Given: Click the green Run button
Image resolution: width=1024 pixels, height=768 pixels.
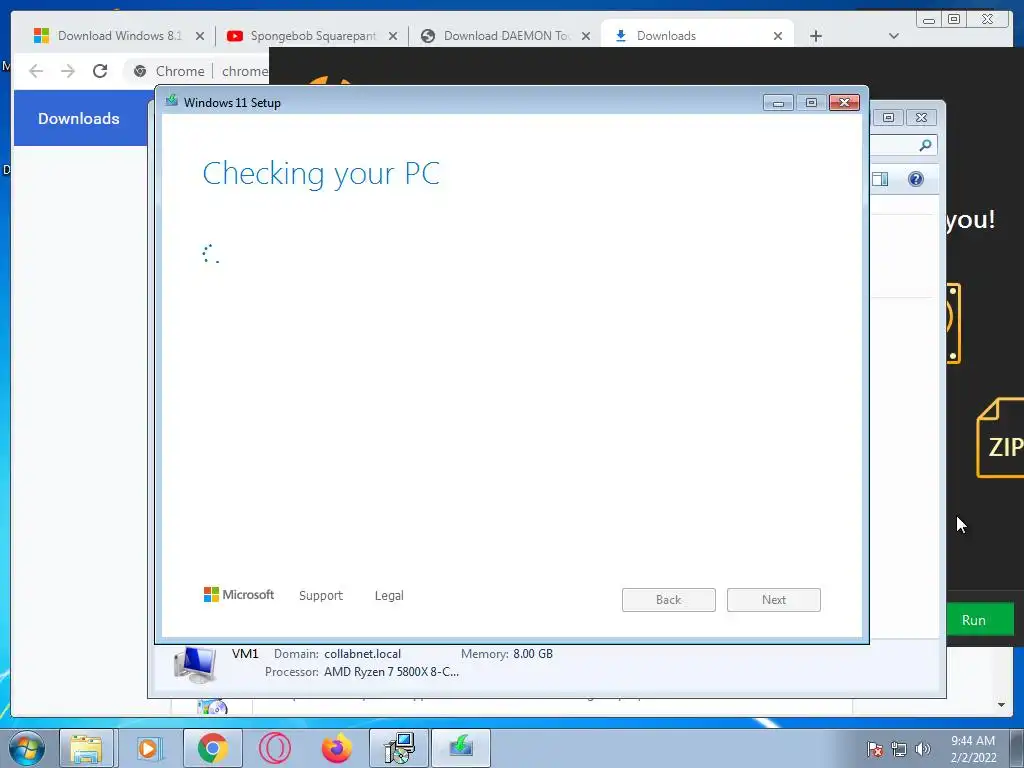Looking at the screenshot, I should tap(980, 620).
